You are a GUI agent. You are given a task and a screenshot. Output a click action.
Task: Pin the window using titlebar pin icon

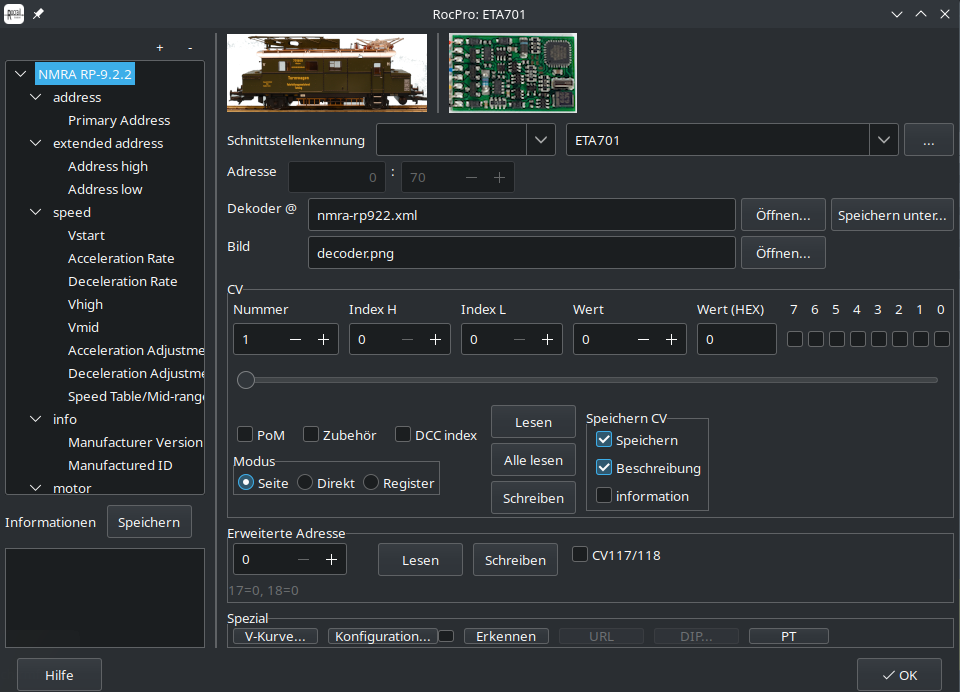click(39, 14)
